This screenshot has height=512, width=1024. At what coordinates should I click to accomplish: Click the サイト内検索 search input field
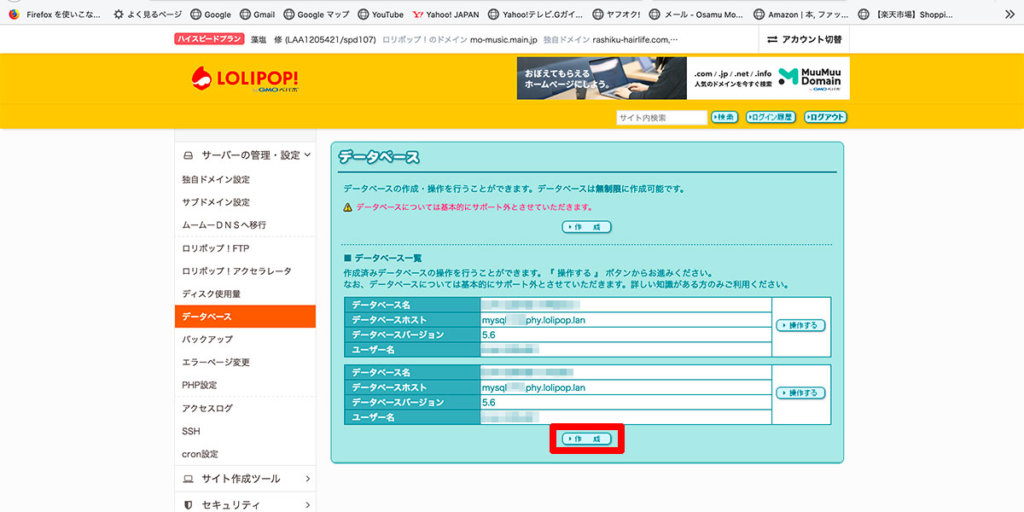tap(661, 117)
